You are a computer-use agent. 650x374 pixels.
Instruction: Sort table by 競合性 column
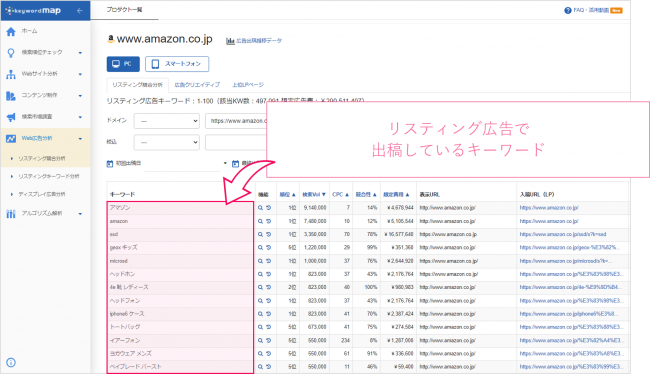tap(366, 194)
